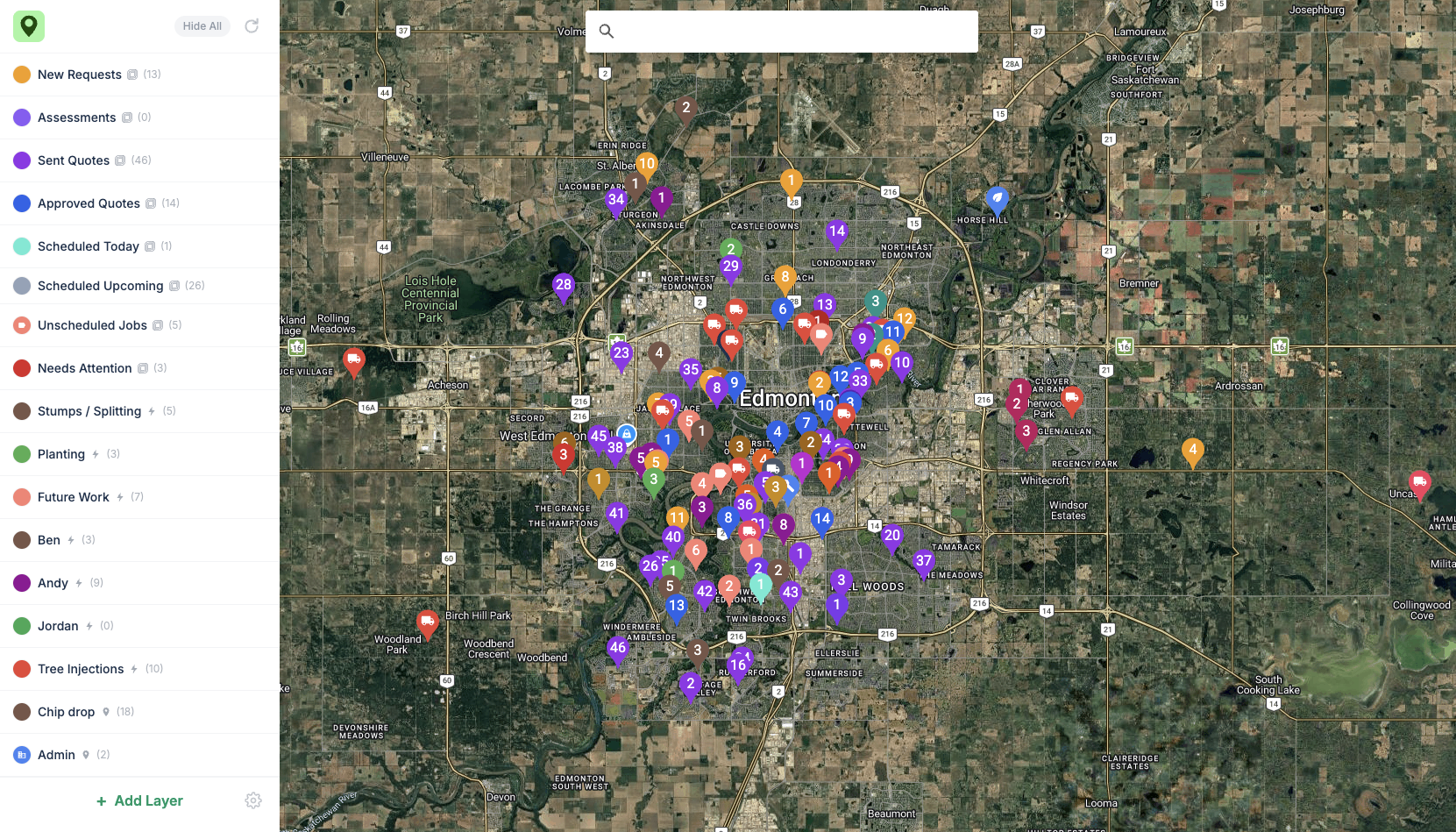The width and height of the screenshot is (1456, 832).
Task: Select red truck pin near Birch Hill Park
Action: click(x=428, y=624)
